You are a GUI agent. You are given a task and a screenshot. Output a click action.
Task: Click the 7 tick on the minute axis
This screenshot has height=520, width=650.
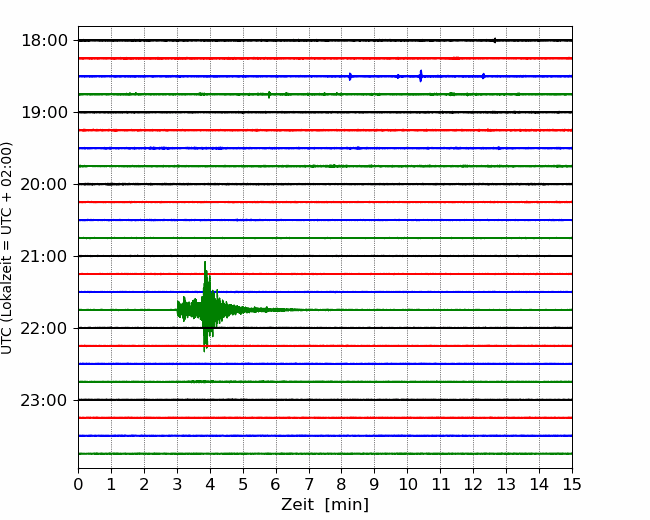point(309,484)
